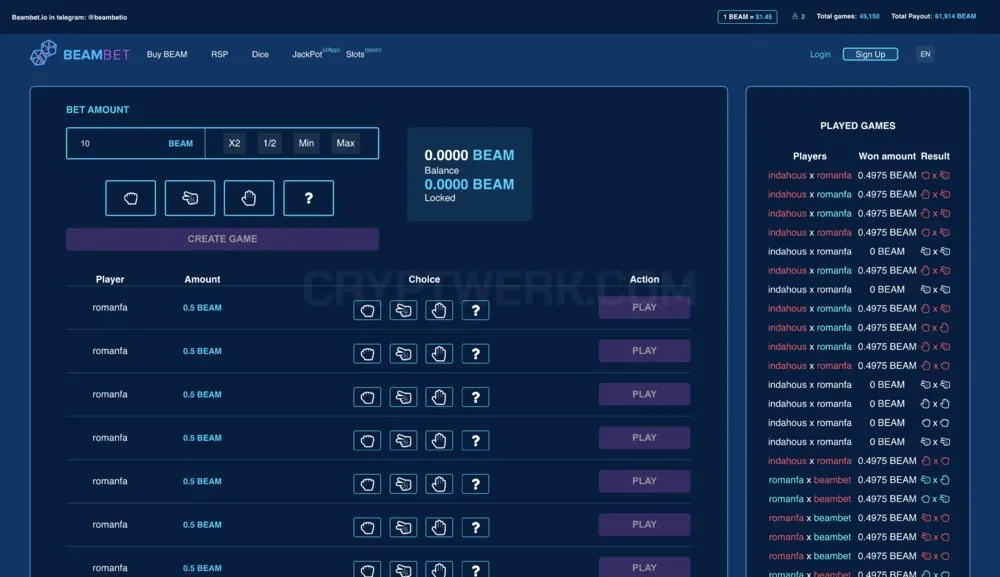Choose scissors in second romanfa game row
The width and height of the screenshot is (1000, 577).
(x=403, y=353)
